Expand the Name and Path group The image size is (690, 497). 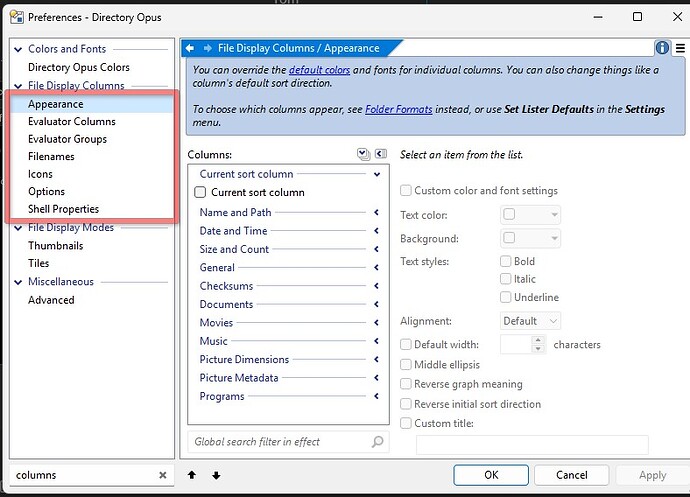click(377, 212)
